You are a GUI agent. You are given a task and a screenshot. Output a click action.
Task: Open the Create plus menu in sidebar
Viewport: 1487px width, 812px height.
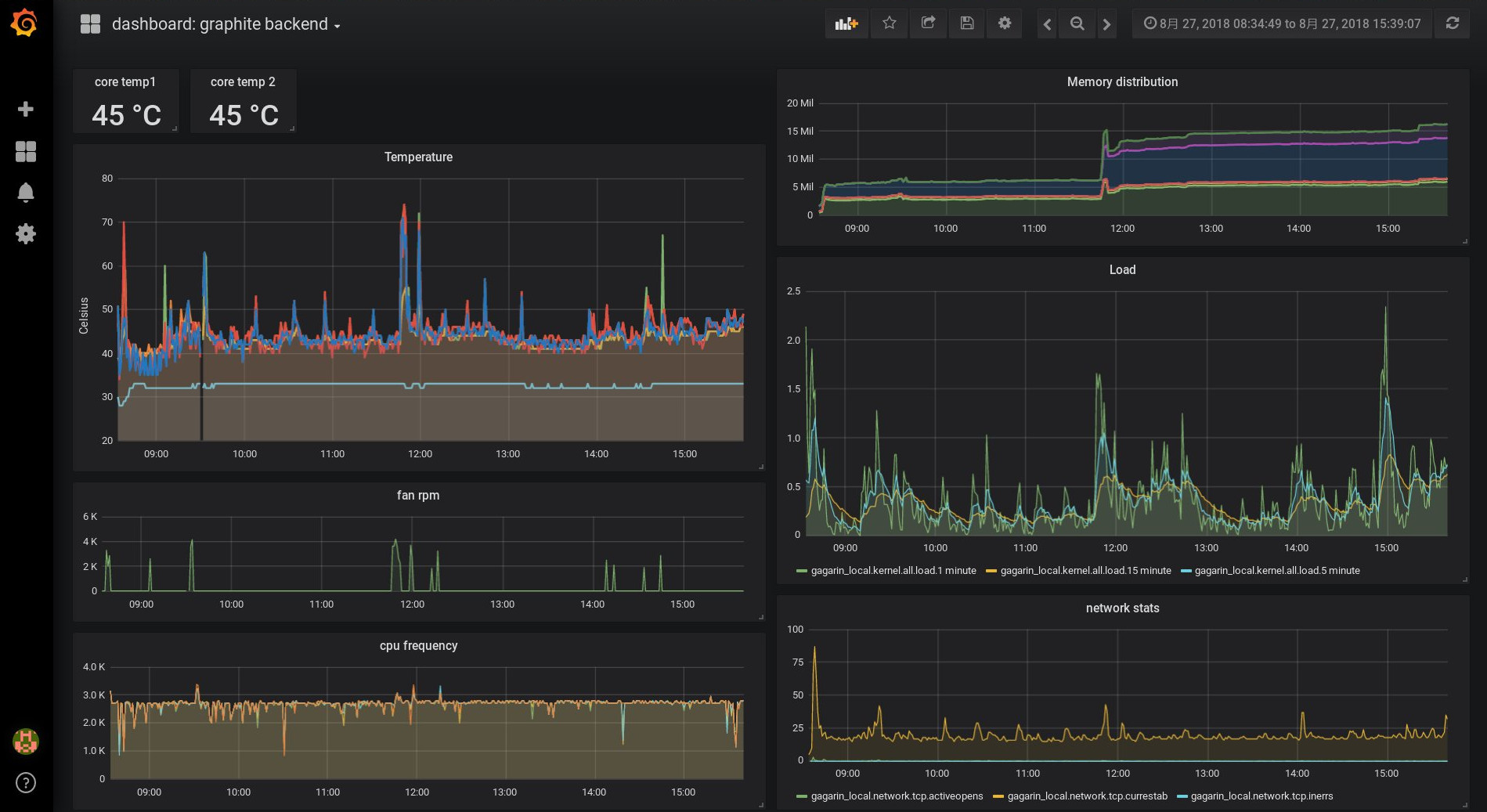26,109
